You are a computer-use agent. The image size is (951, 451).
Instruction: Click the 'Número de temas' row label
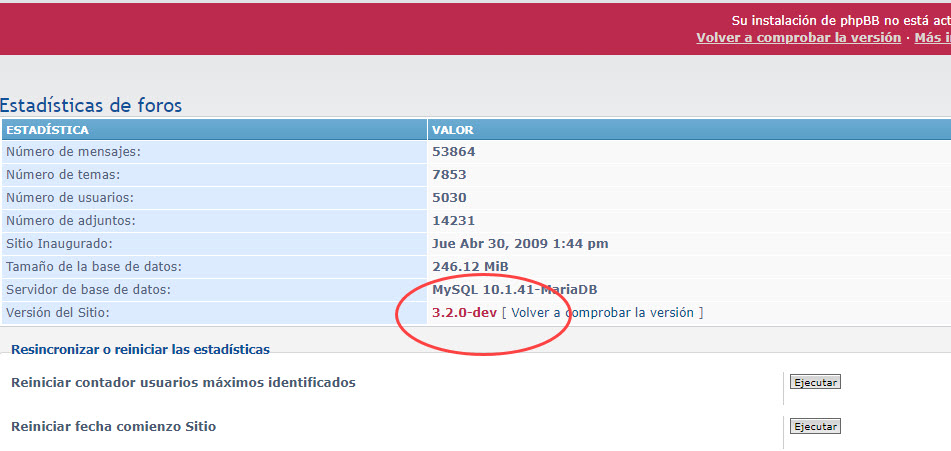(66, 175)
